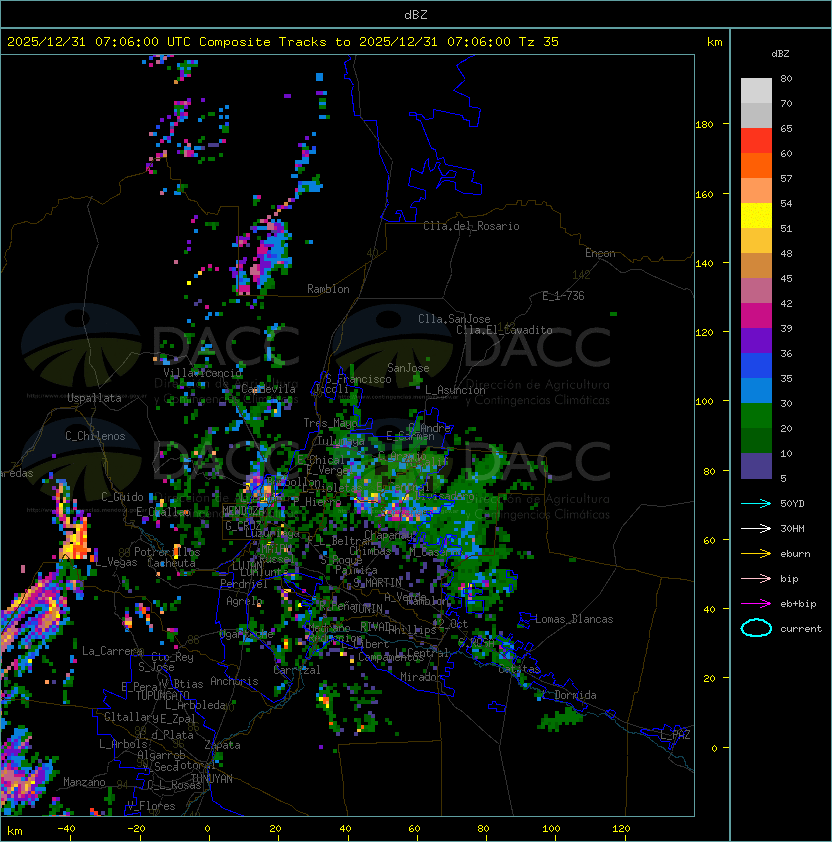Click the yellow eburn arrow in legend
The width and height of the screenshot is (832, 842).
click(756, 554)
